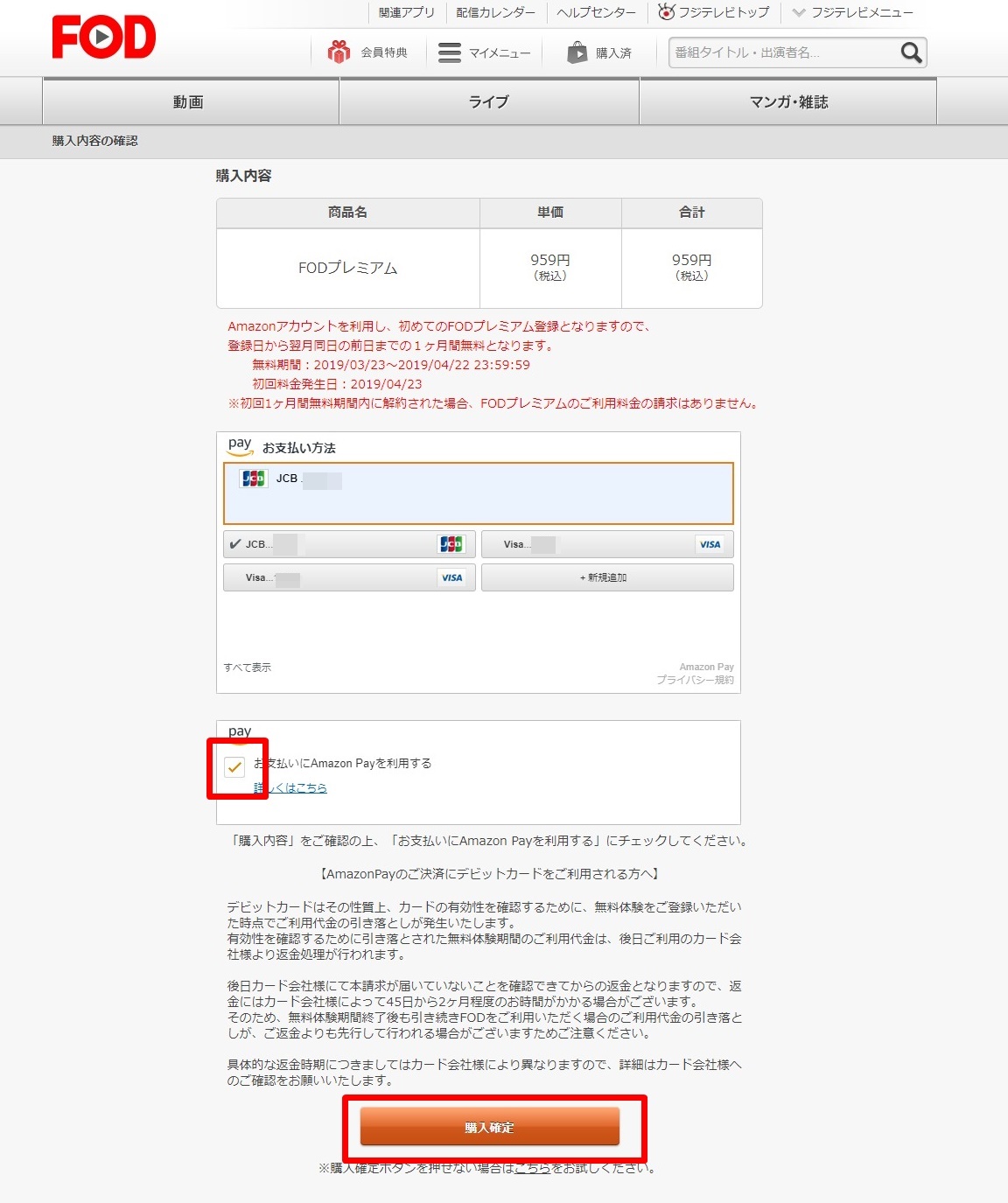Open 購入済 shopping bag icon

coord(577,52)
